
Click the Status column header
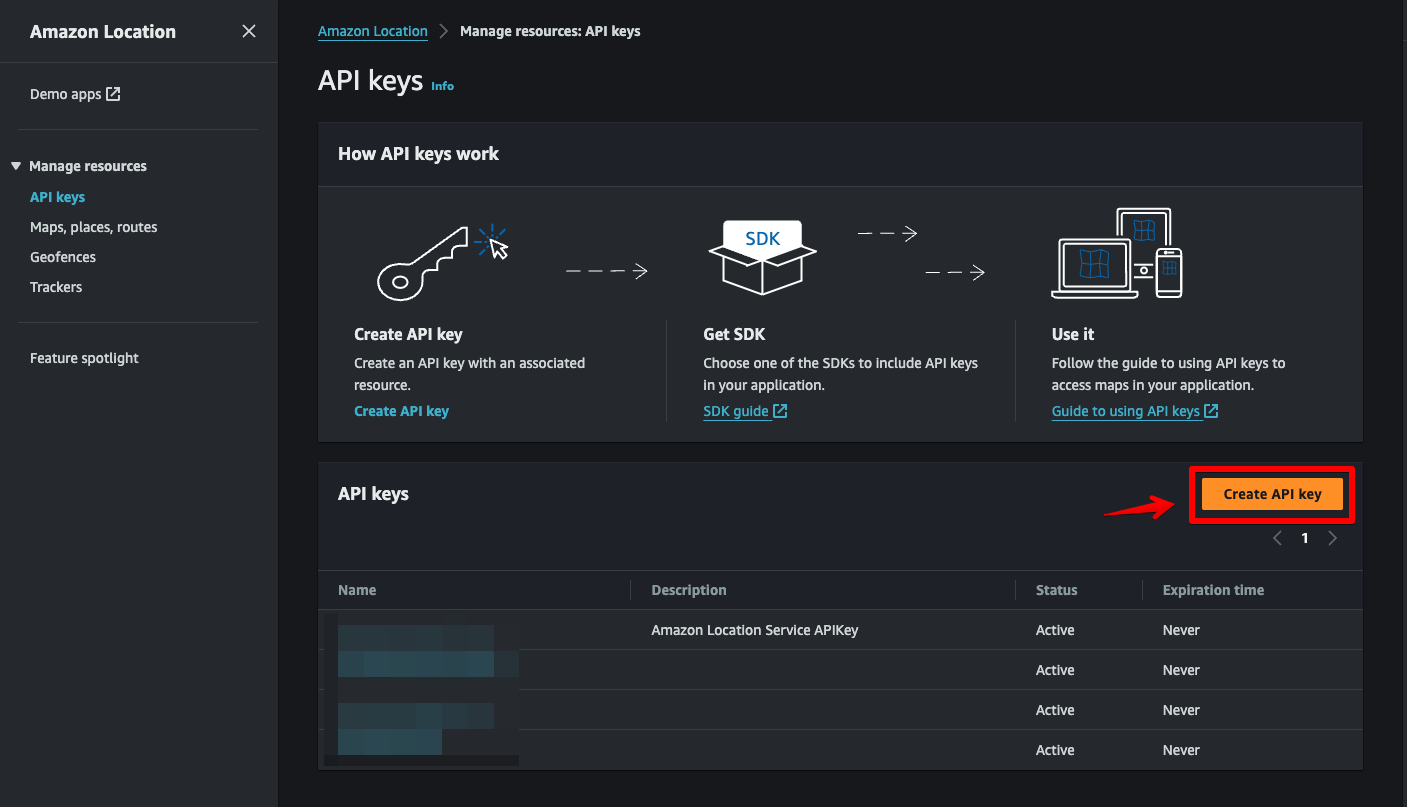click(1056, 590)
